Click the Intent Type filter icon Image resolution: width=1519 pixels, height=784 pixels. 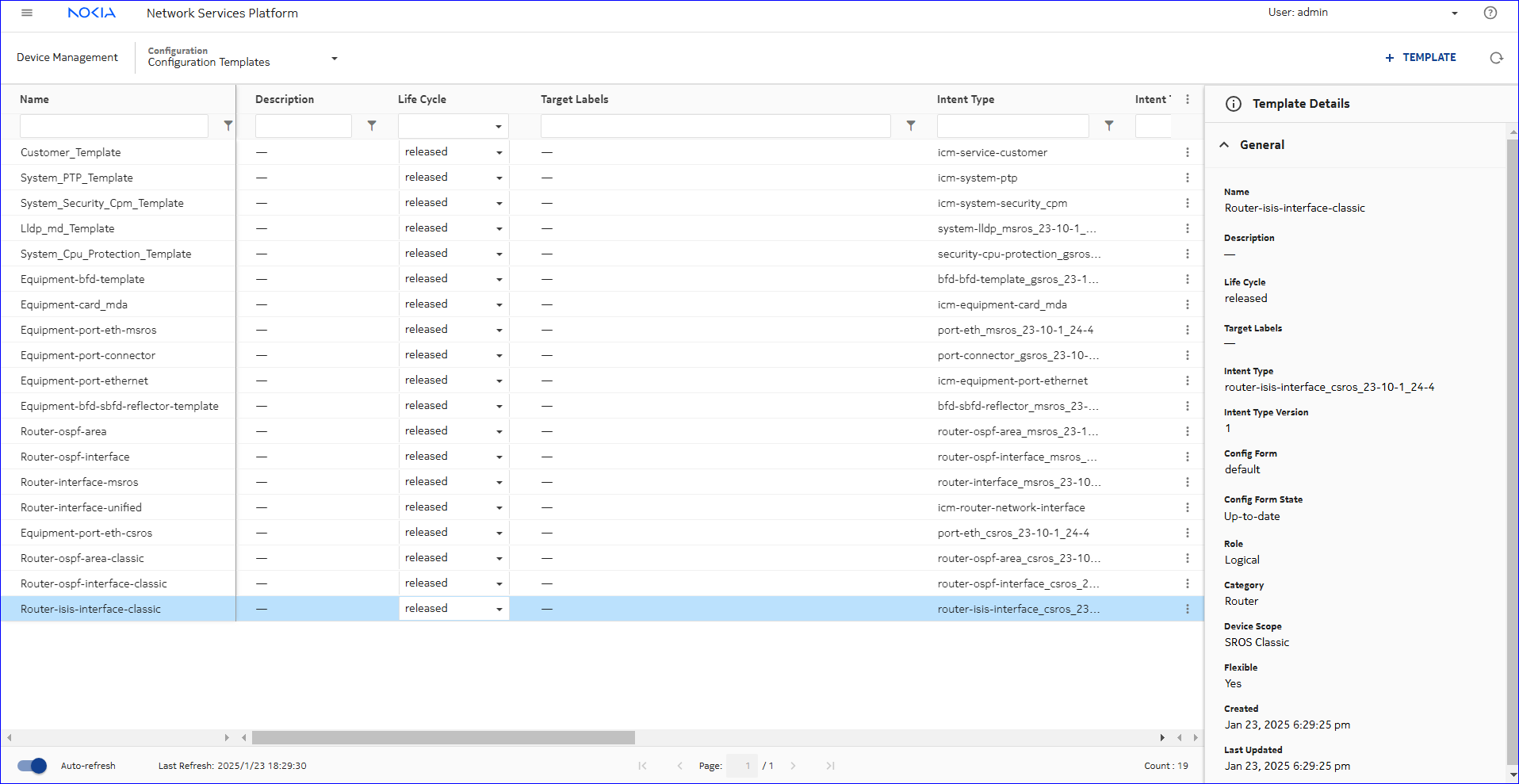pos(1109,126)
